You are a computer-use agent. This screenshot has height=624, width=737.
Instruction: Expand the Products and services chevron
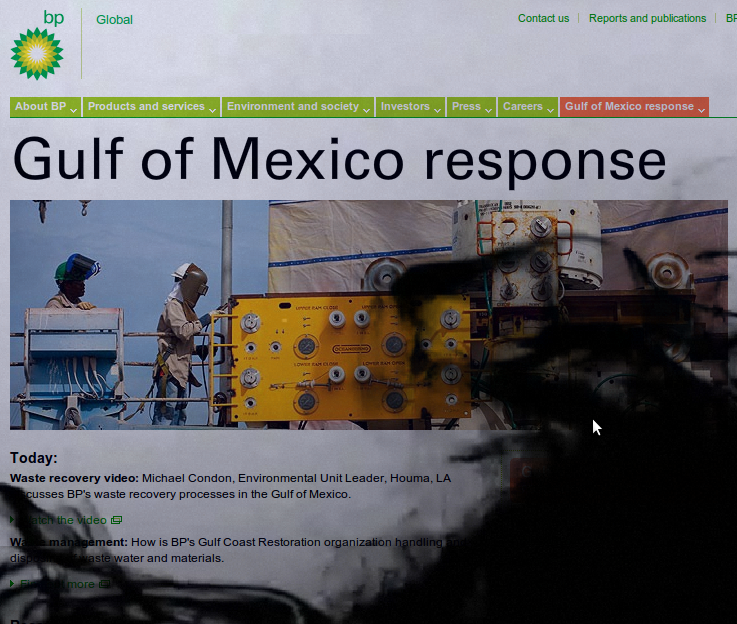pos(212,110)
